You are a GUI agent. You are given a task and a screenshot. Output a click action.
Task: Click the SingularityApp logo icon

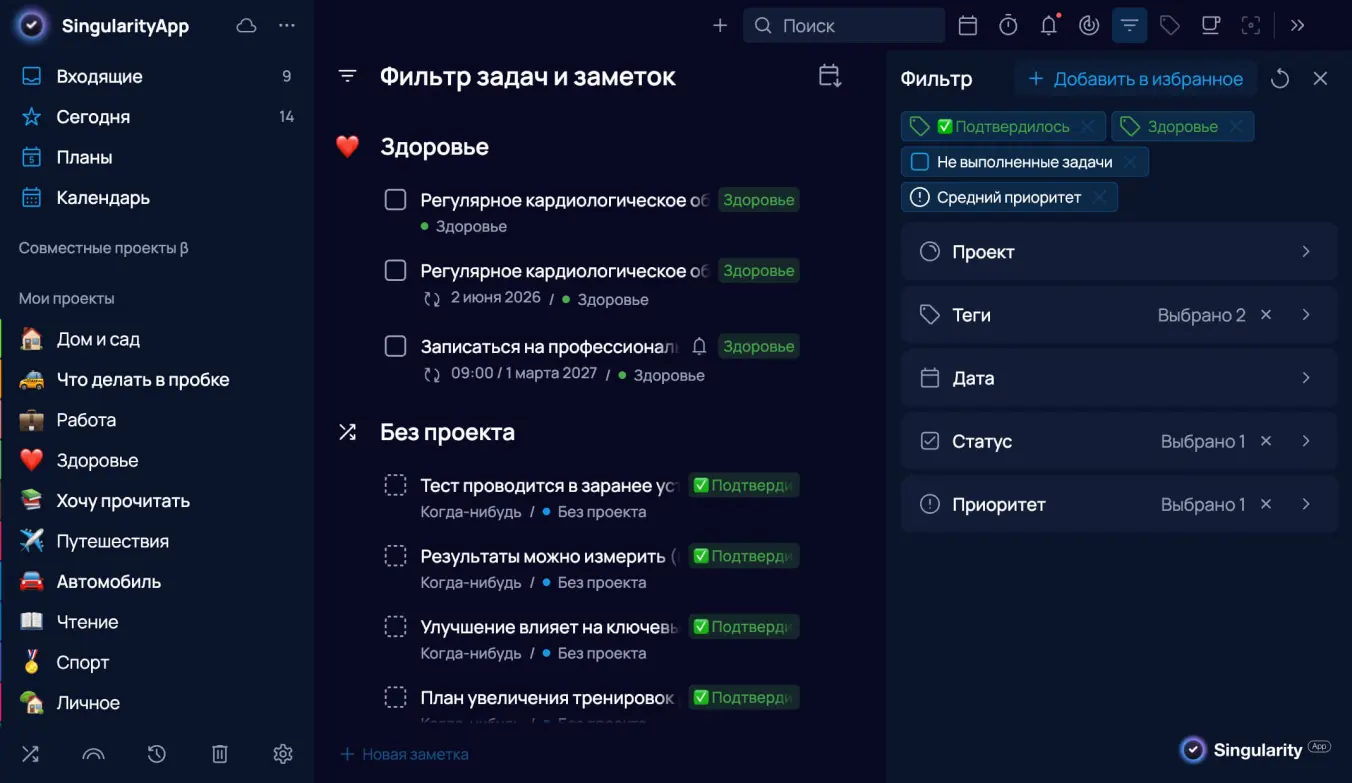pos(32,26)
